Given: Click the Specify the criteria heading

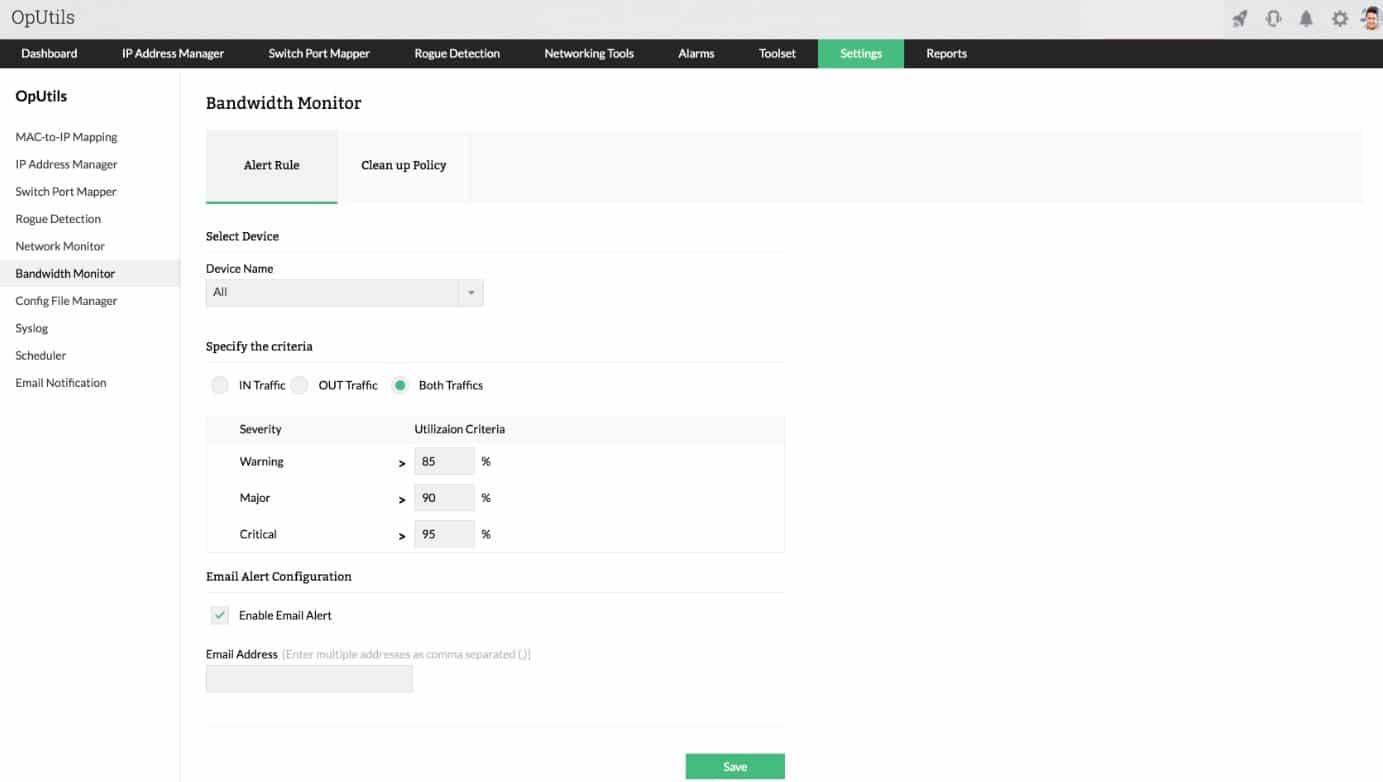Looking at the screenshot, I should point(259,347).
